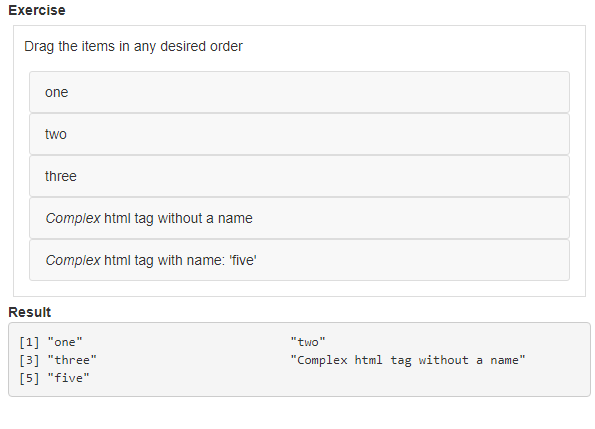Select Complex html tag without a name item
The width and height of the screenshot is (595, 429).
[299, 218]
